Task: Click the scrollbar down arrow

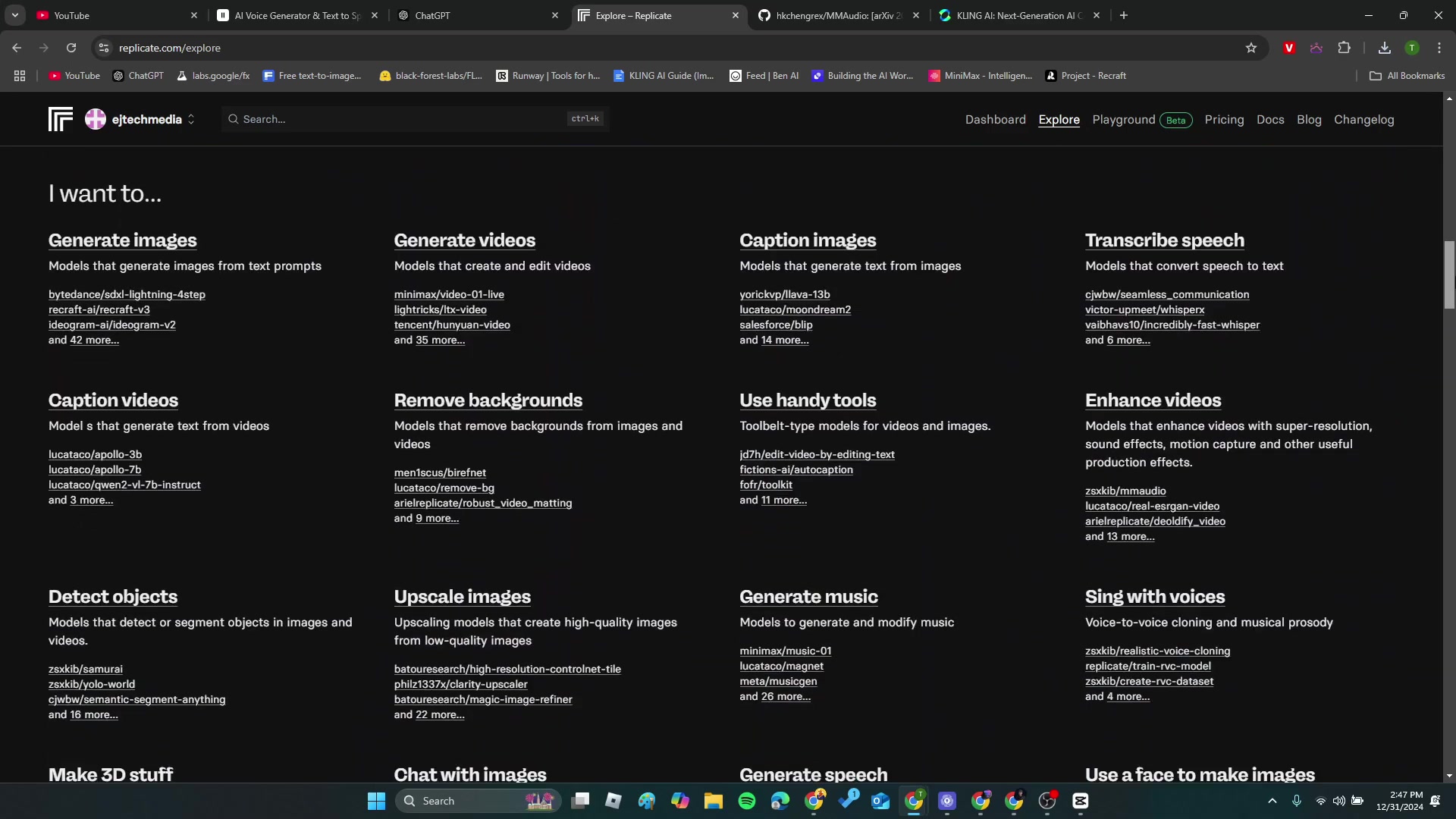Action: click(x=1449, y=776)
